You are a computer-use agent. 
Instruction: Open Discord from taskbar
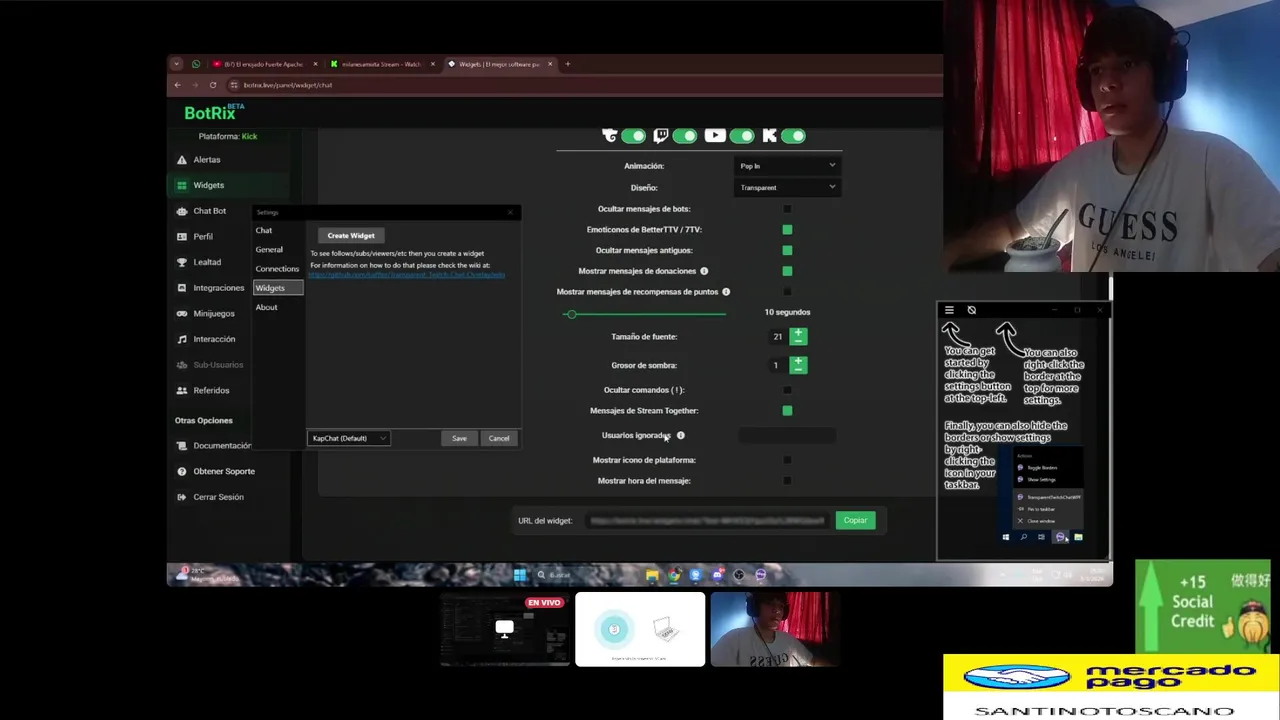717,575
